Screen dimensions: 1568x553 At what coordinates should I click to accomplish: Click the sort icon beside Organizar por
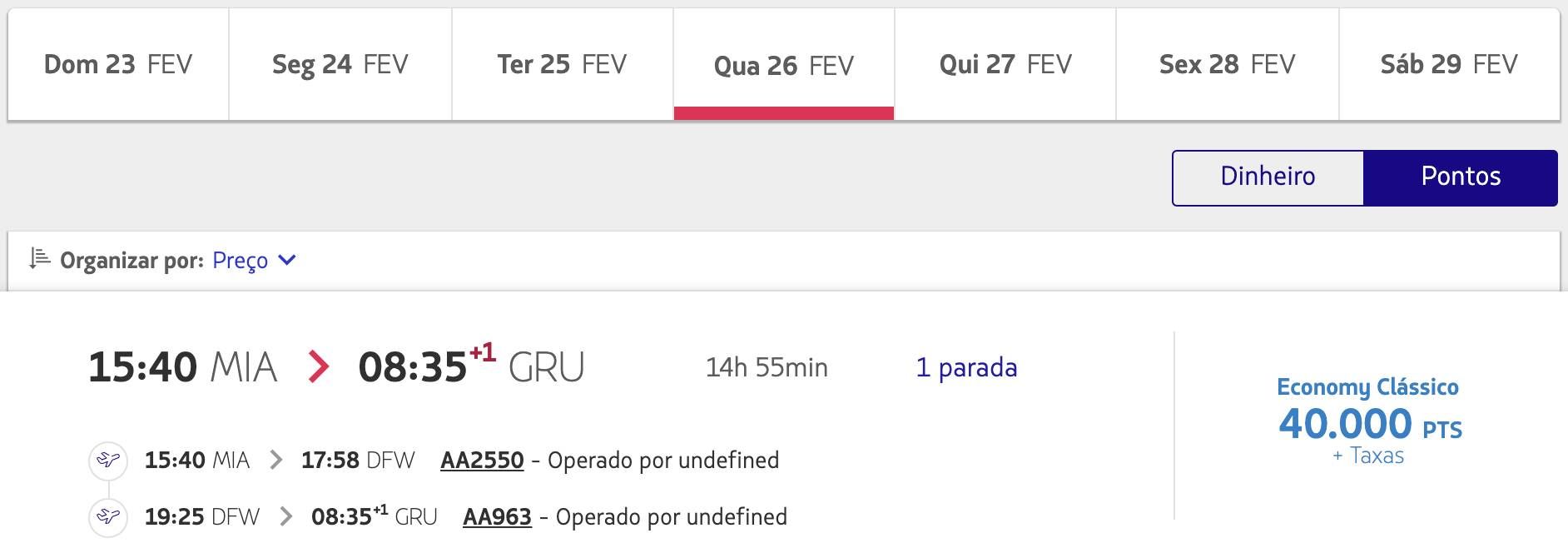pyautogui.click(x=40, y=259)
